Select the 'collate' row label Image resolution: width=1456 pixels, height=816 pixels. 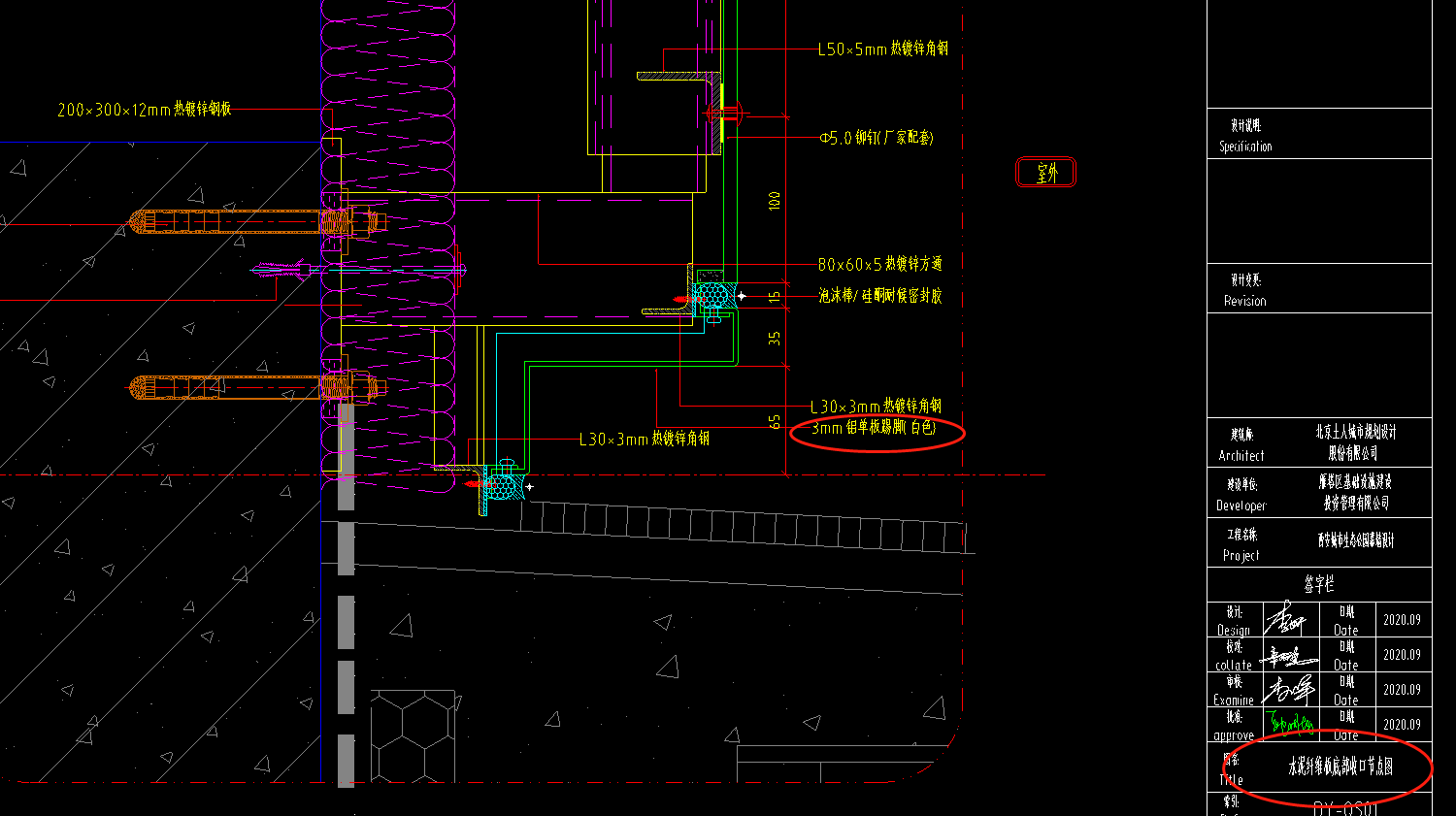coord(1234,666)
